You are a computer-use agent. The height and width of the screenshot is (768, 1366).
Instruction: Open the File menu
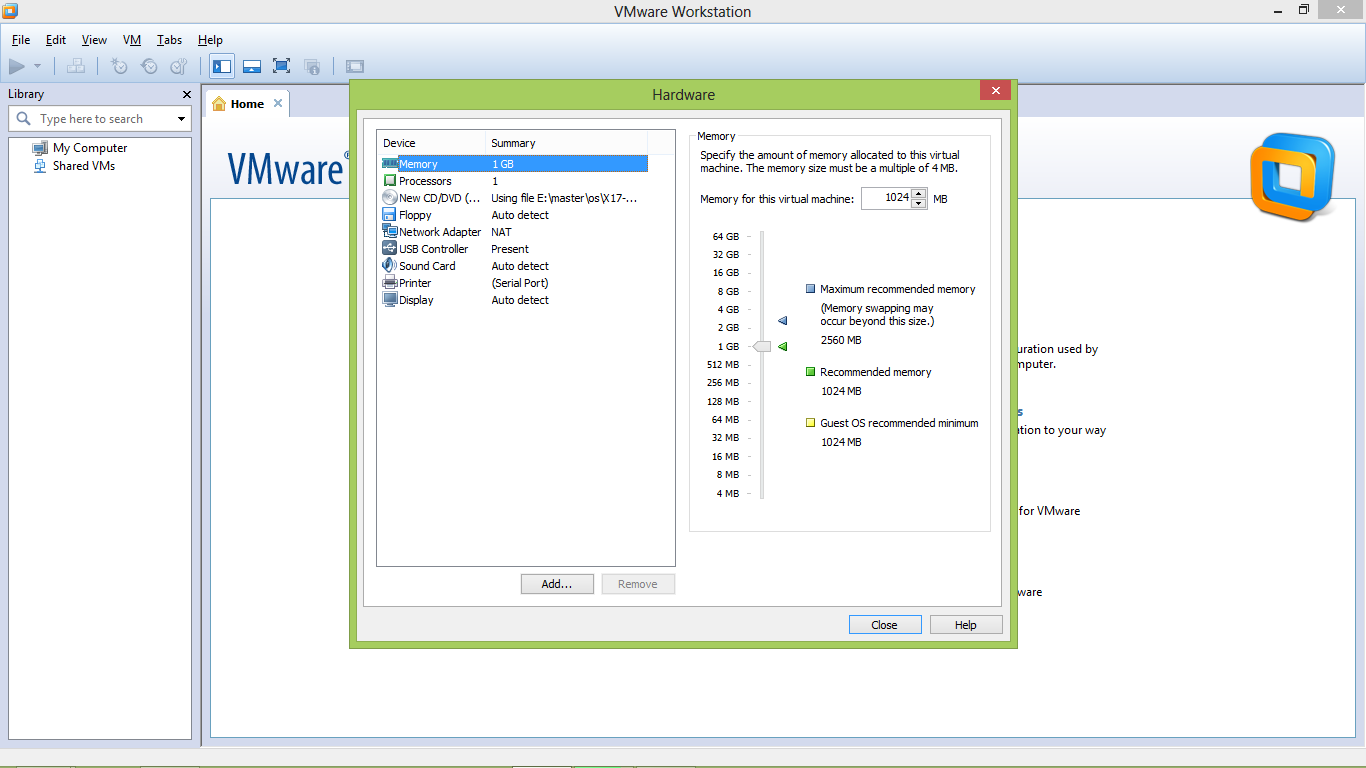pyautogui.click(x=21, y=40)
